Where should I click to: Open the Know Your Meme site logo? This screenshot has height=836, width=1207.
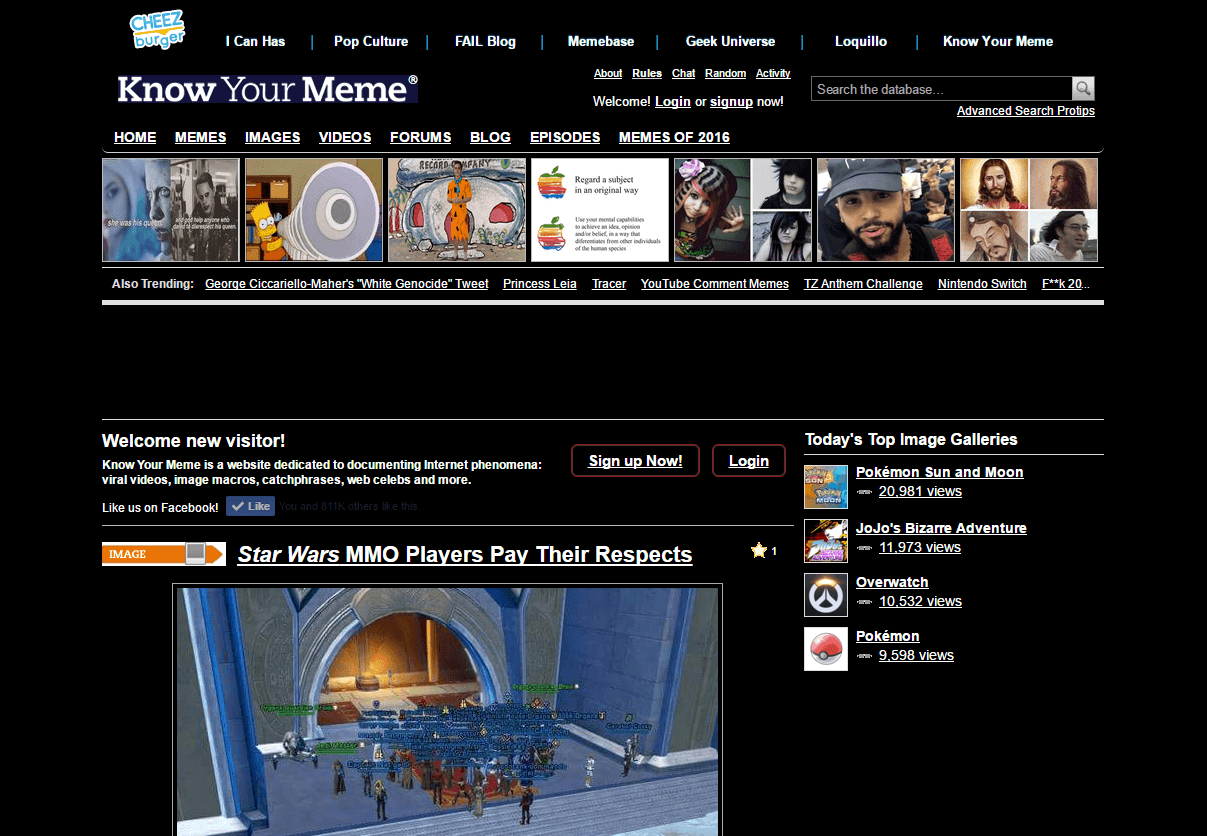pyautogui.click(x=267, y=89)
